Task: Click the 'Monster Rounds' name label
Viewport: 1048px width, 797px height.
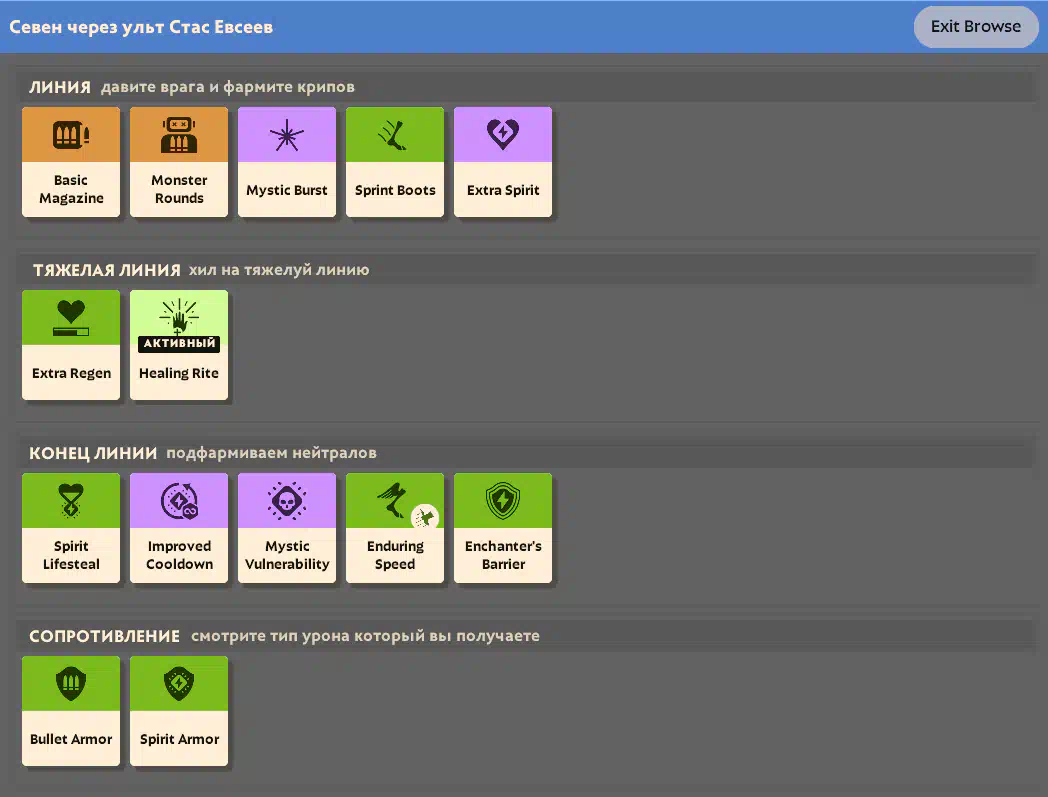Action: 179,189
